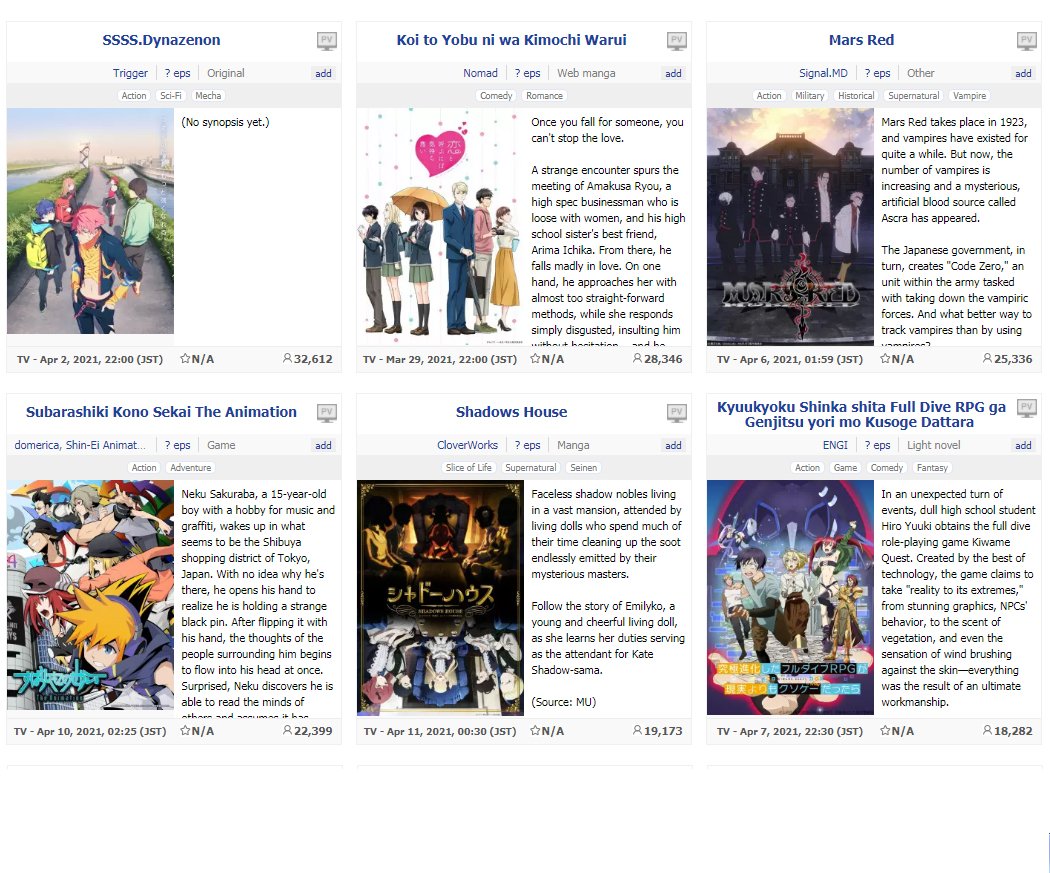This screenshot has height=873, width=1050.
Task: Open the Subarashiki Kono Sekai cover image
Action: click(x=90, y=595)
